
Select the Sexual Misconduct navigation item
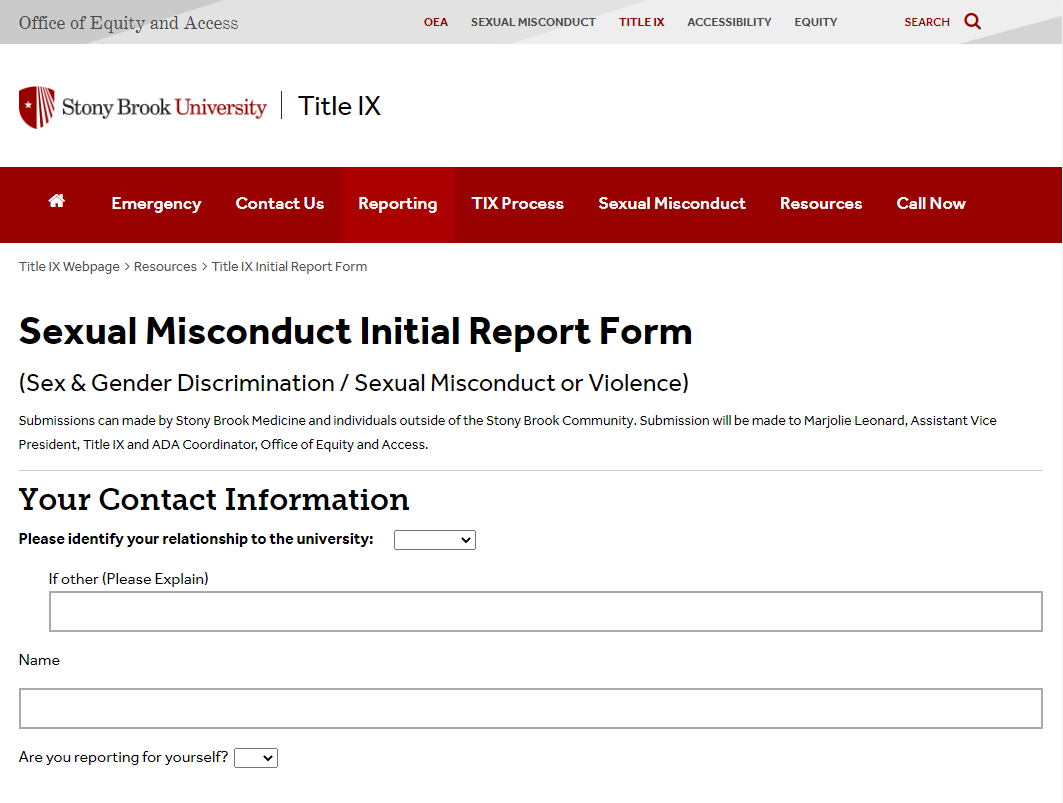click(x=671, y=203)
